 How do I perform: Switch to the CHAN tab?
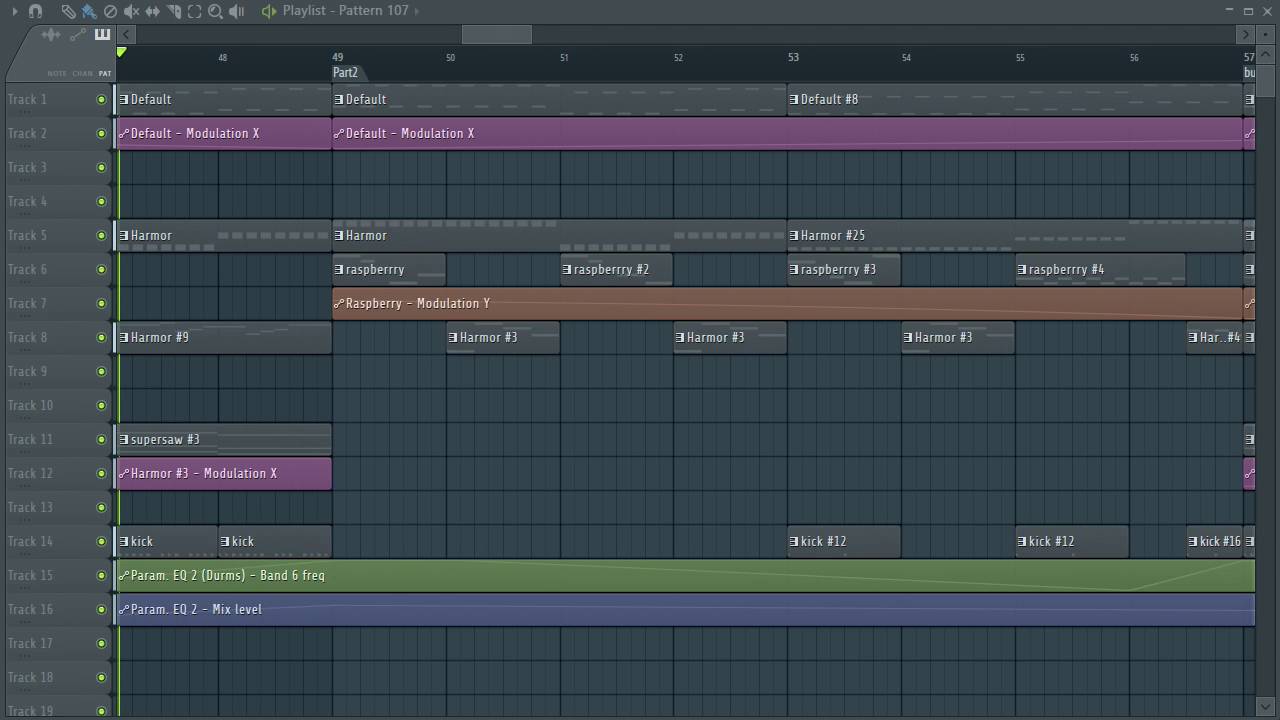click(x=82, y=74)
